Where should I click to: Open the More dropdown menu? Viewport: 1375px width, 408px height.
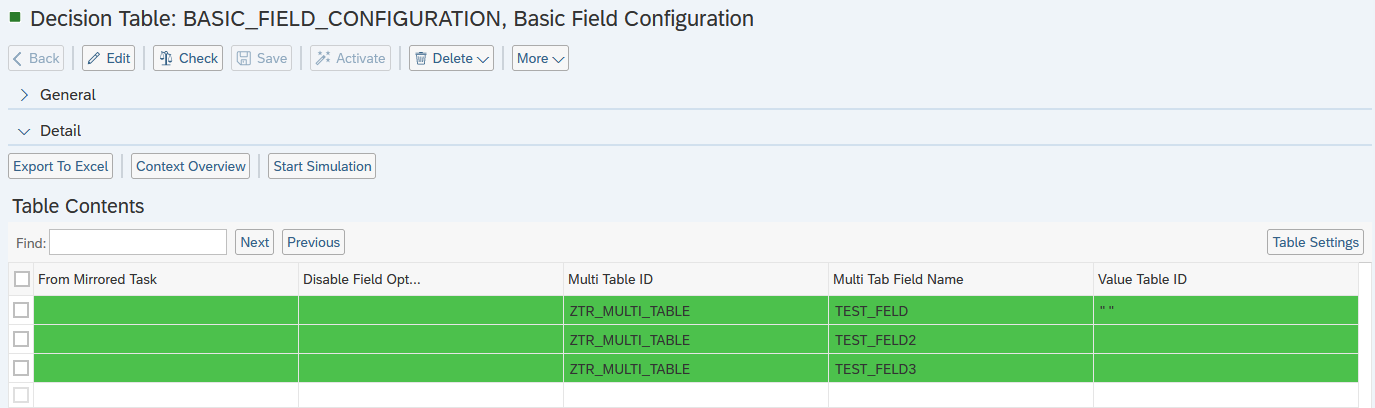[540, 58]
